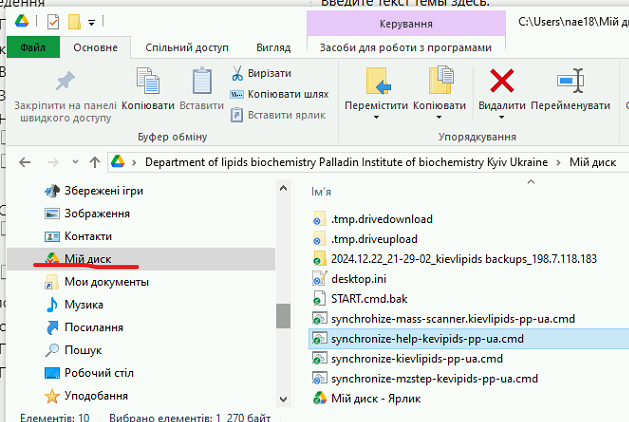Open the Видалити dropdown arrow
Image resolution: width=629 pixels, height=422 pixels.
pyautogui.click(x=501, y=118)
